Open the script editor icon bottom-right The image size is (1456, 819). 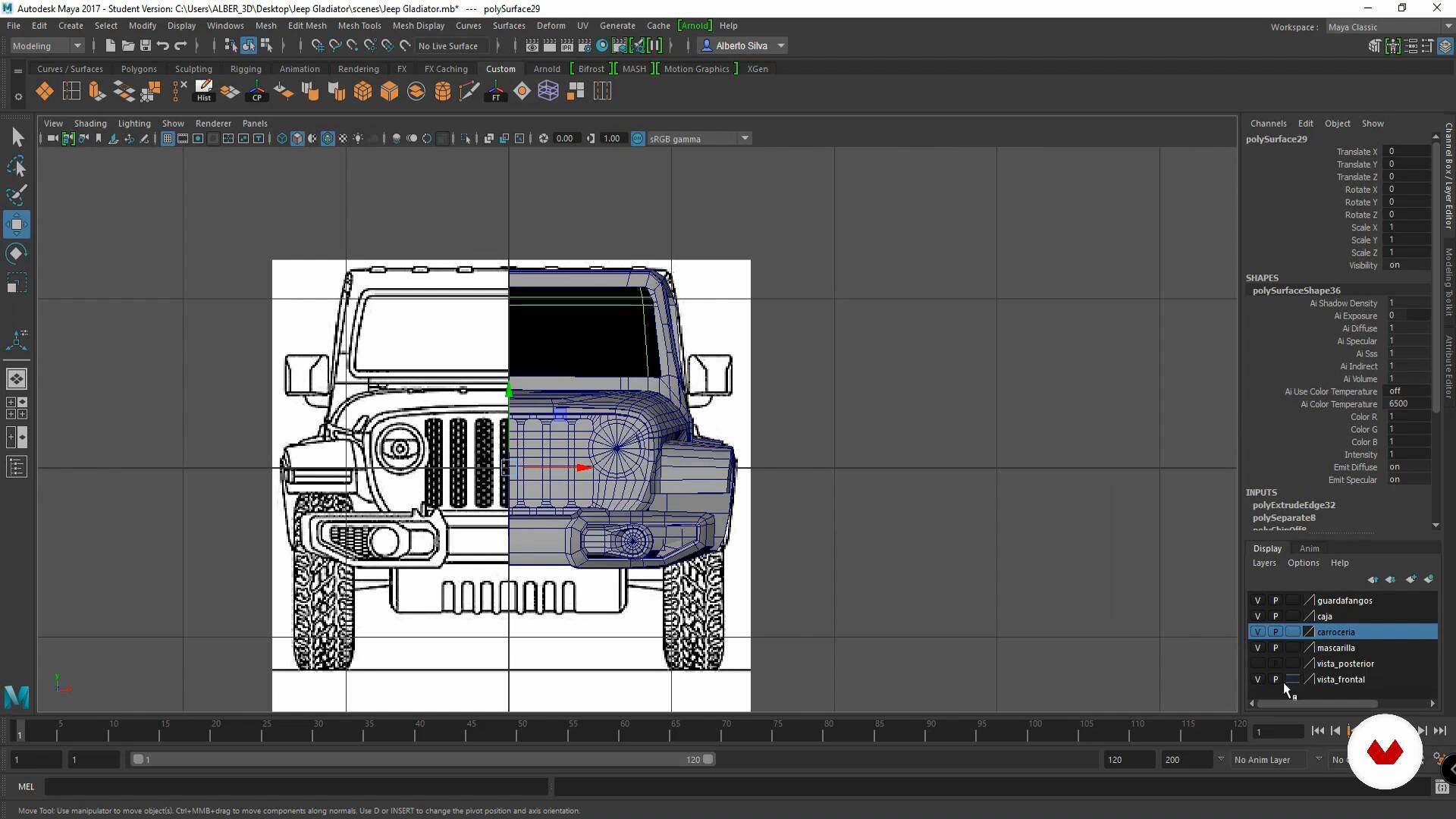point(1442,787)
